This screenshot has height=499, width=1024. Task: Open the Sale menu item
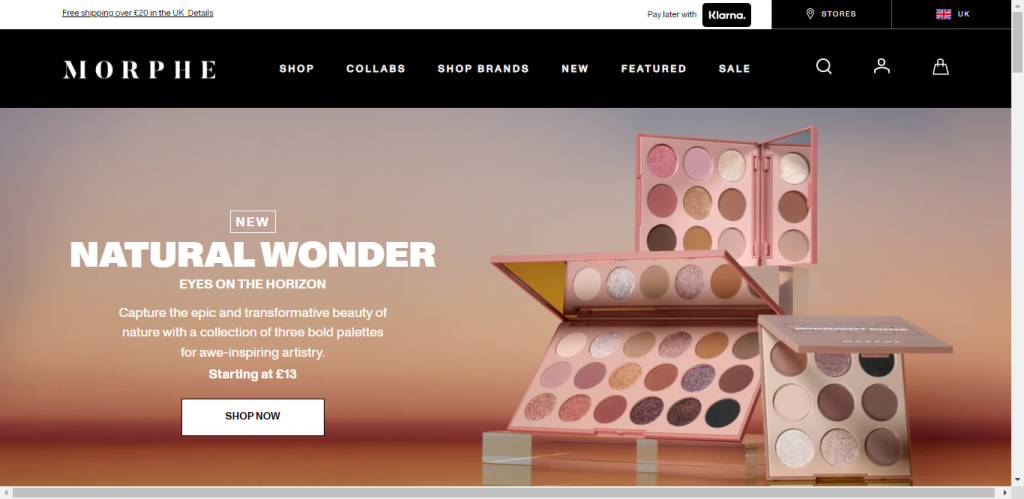[x=735, y=69]
